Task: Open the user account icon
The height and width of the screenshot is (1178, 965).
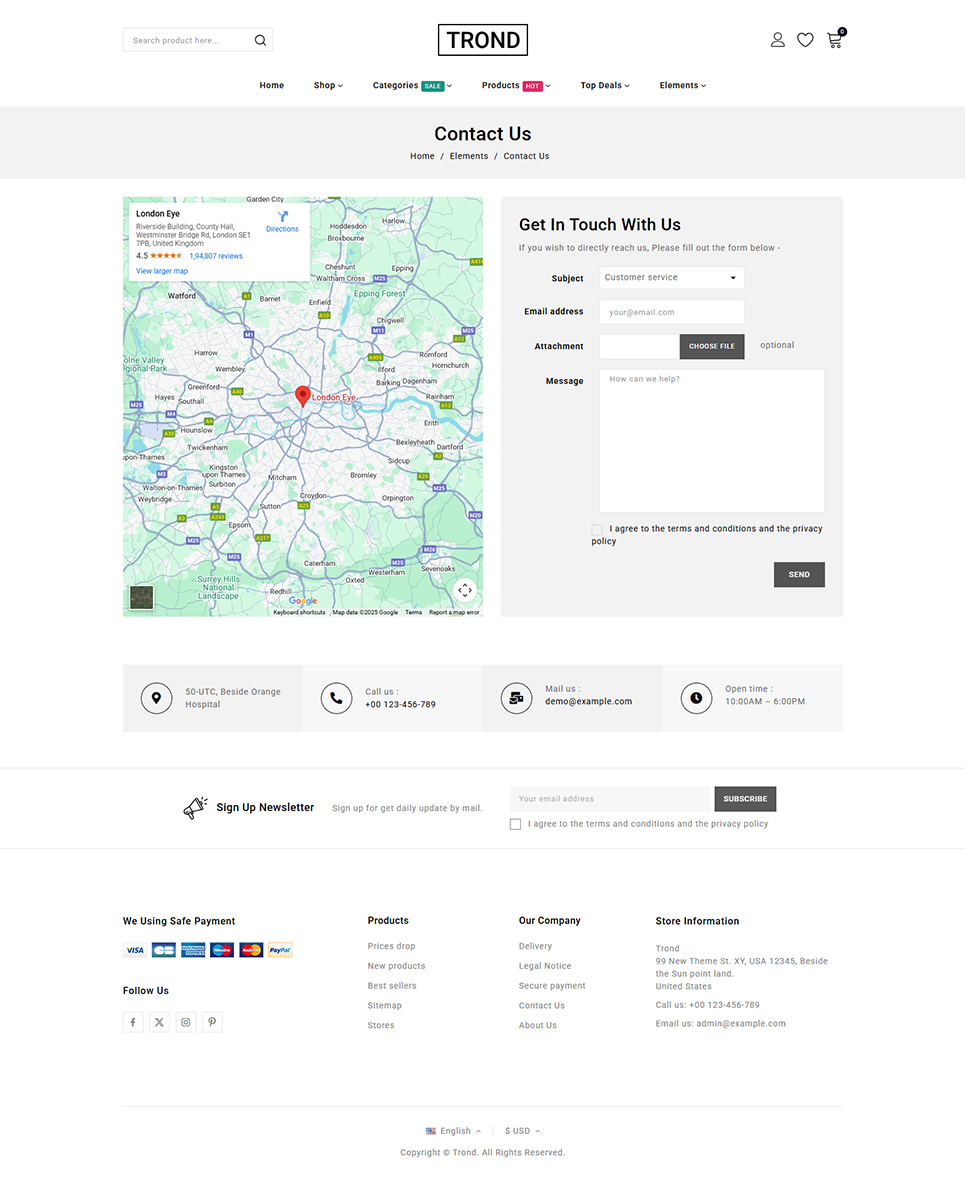Action: pyautogui.click(x=777, y=40)
